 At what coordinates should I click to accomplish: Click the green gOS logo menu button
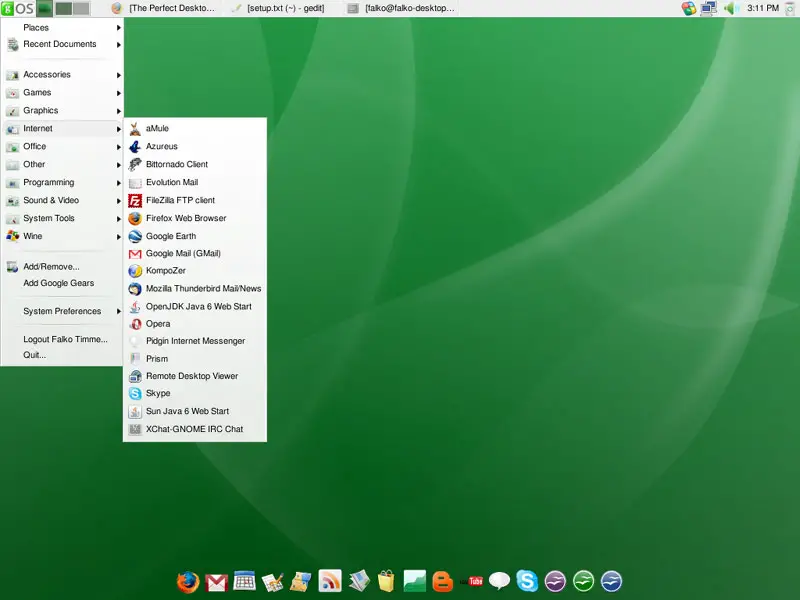click(18, 8)
